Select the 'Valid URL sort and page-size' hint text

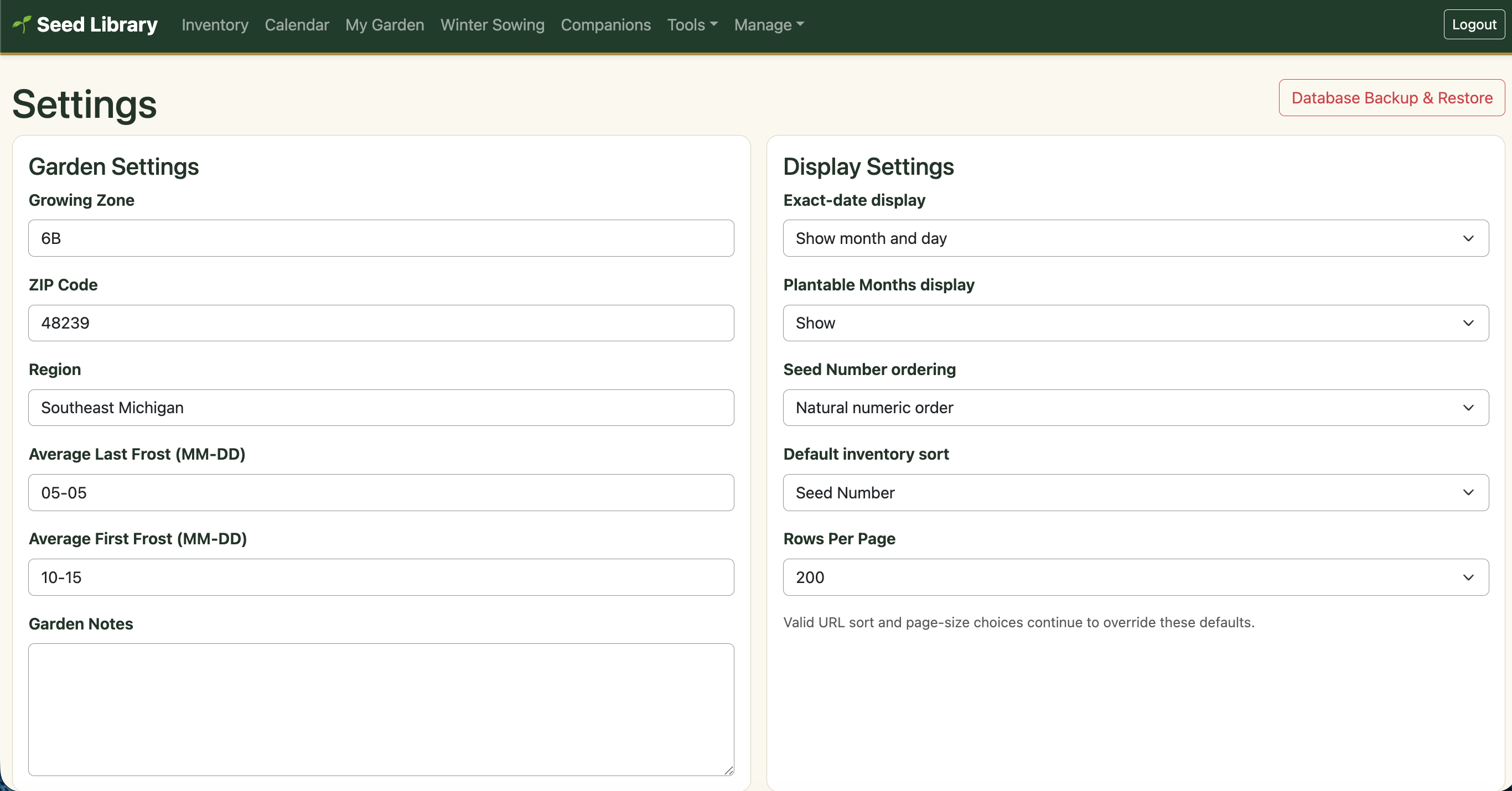[1019, 623]
